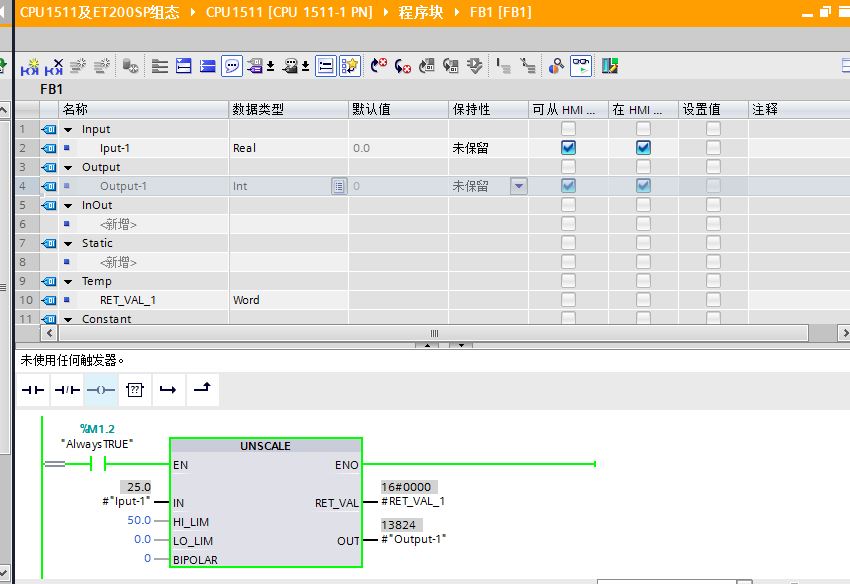The width and height of the screenshot is (850, 584).
Task: Toggle the favorites star icon in toolbar
Action: (350, 66)
